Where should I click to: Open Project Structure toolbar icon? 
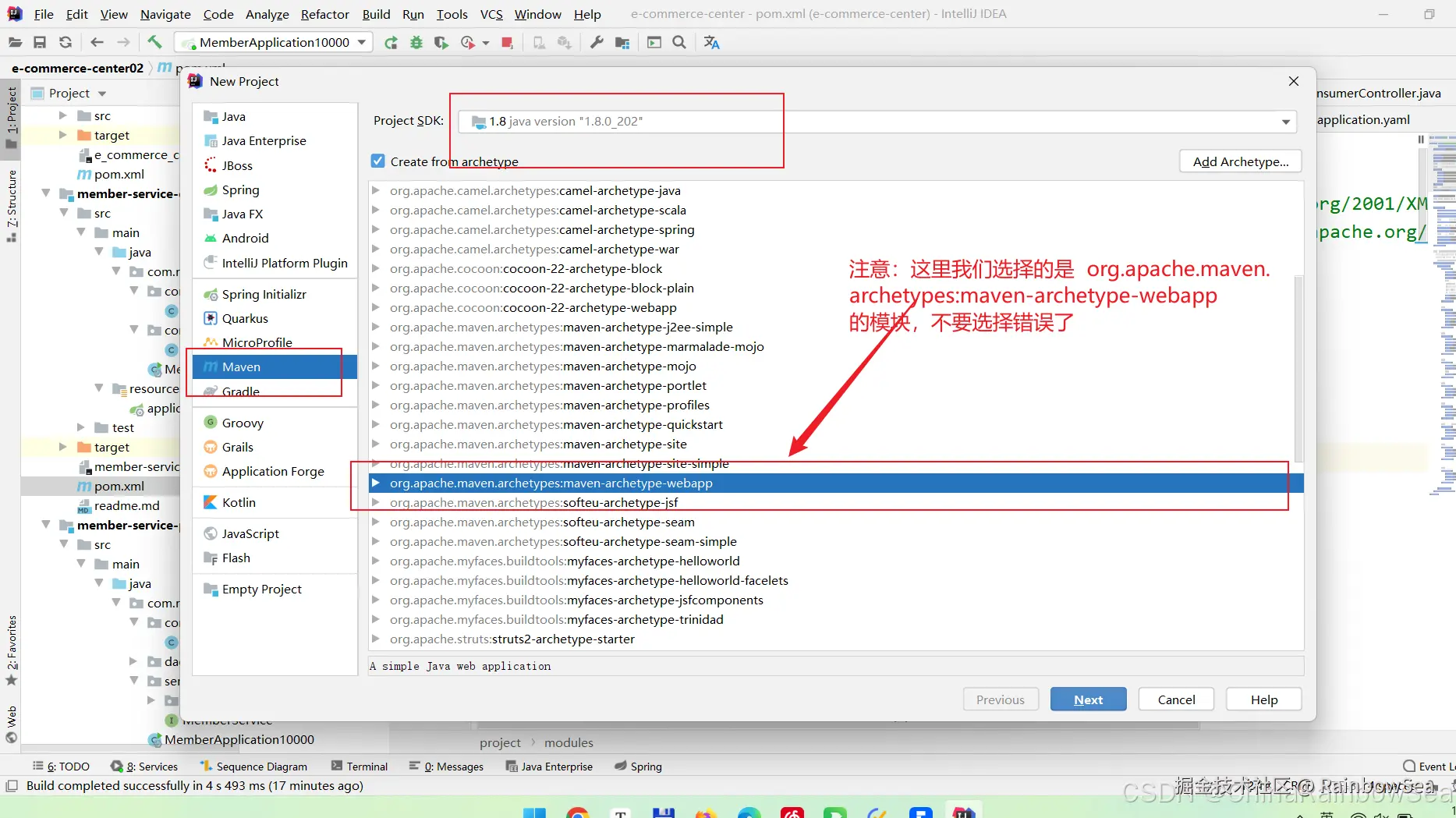[x=622, y=42]
